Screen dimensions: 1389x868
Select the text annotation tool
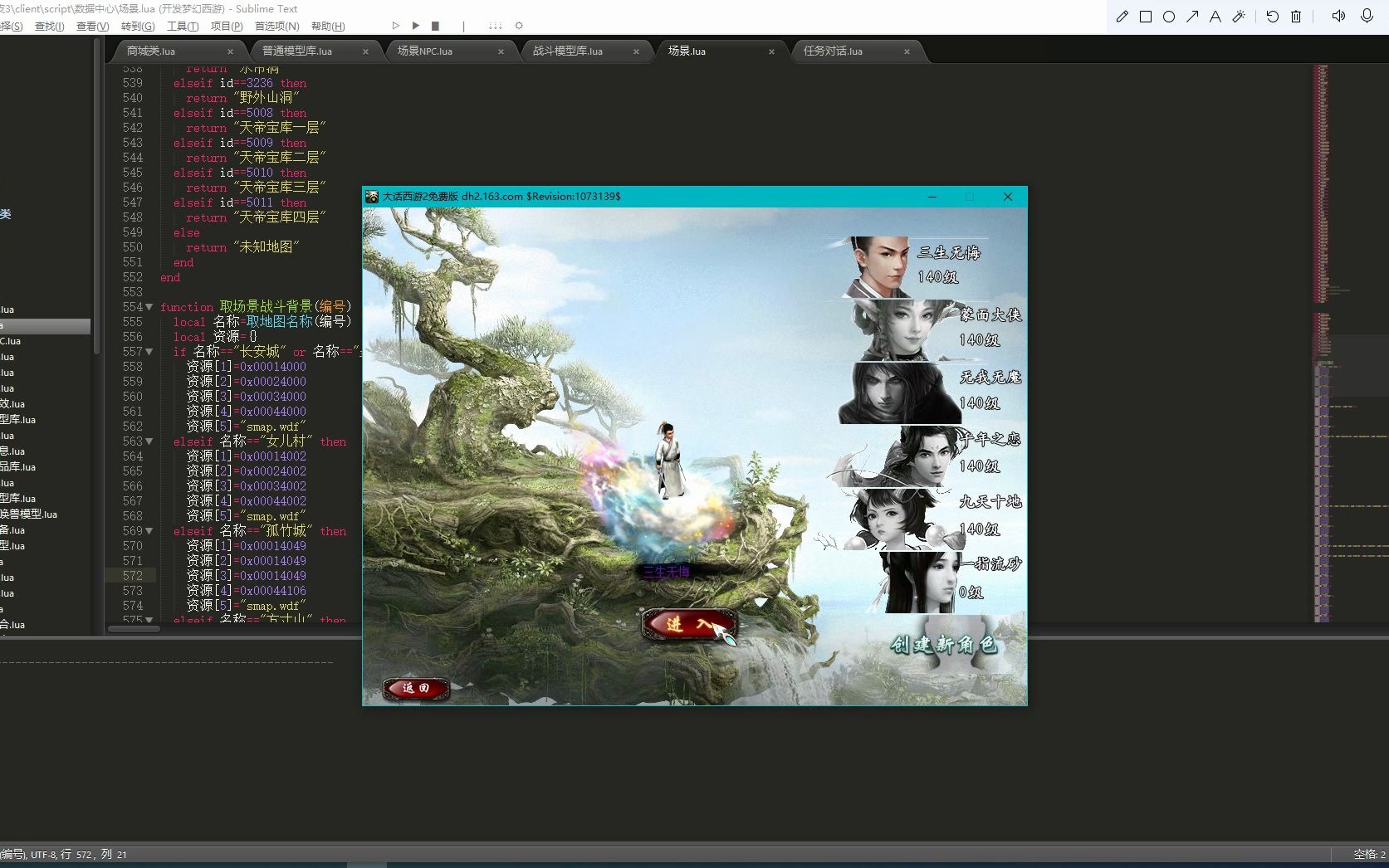click(1215, 17)
